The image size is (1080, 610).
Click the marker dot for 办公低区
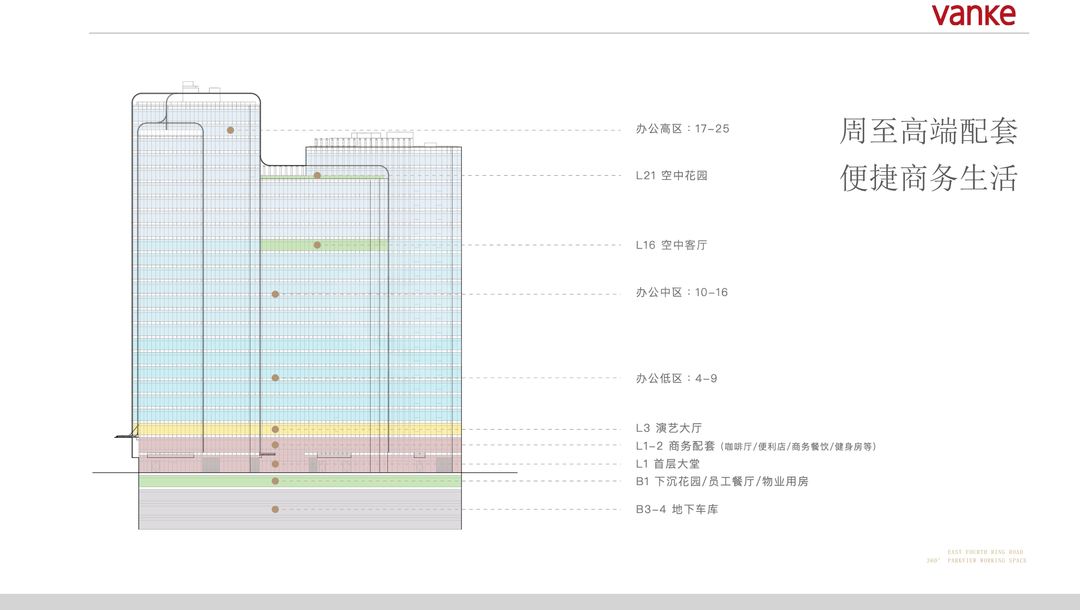pyautogui.click(x=276, y=378)
